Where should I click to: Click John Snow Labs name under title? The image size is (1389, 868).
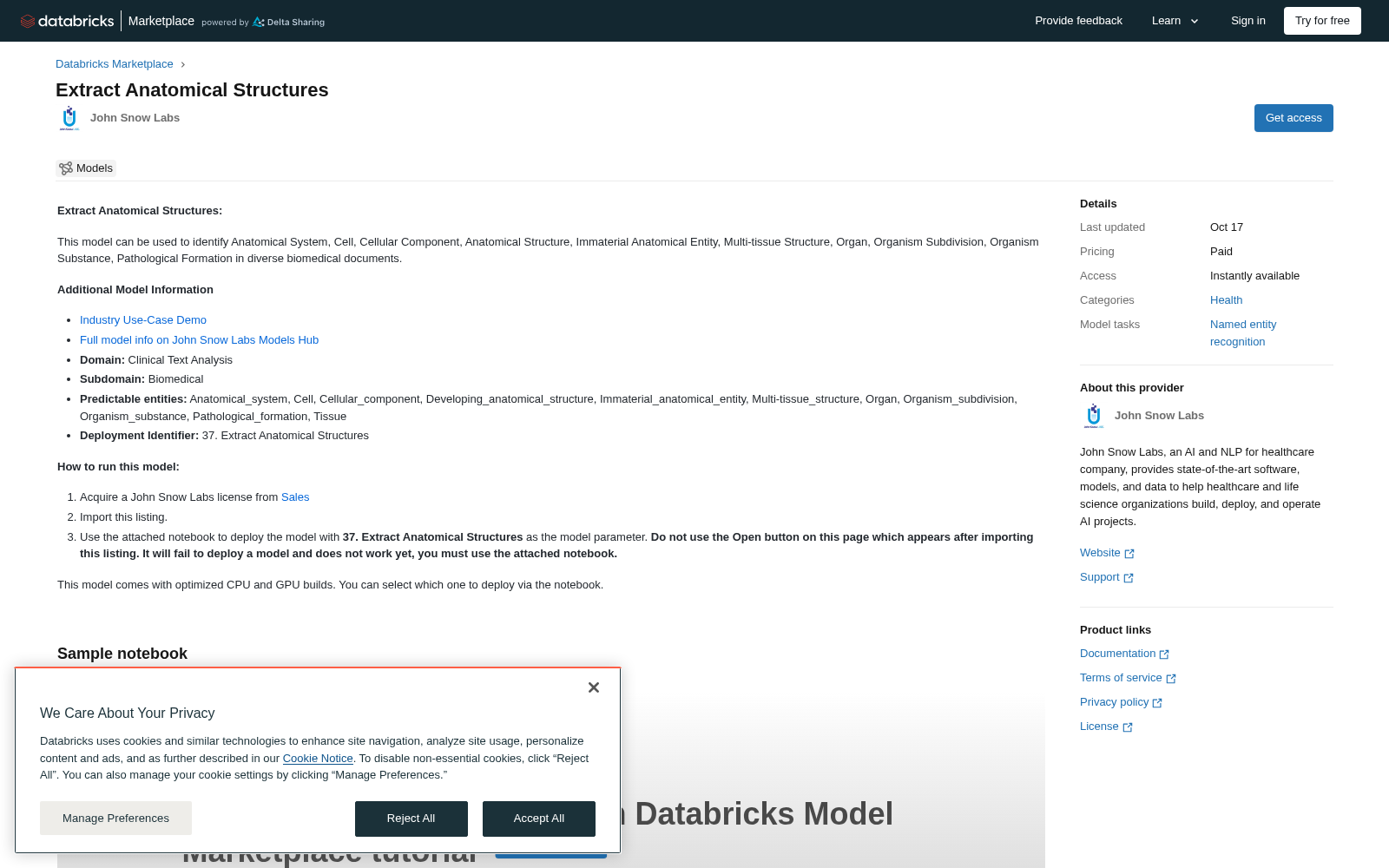[x=135, y=118]
